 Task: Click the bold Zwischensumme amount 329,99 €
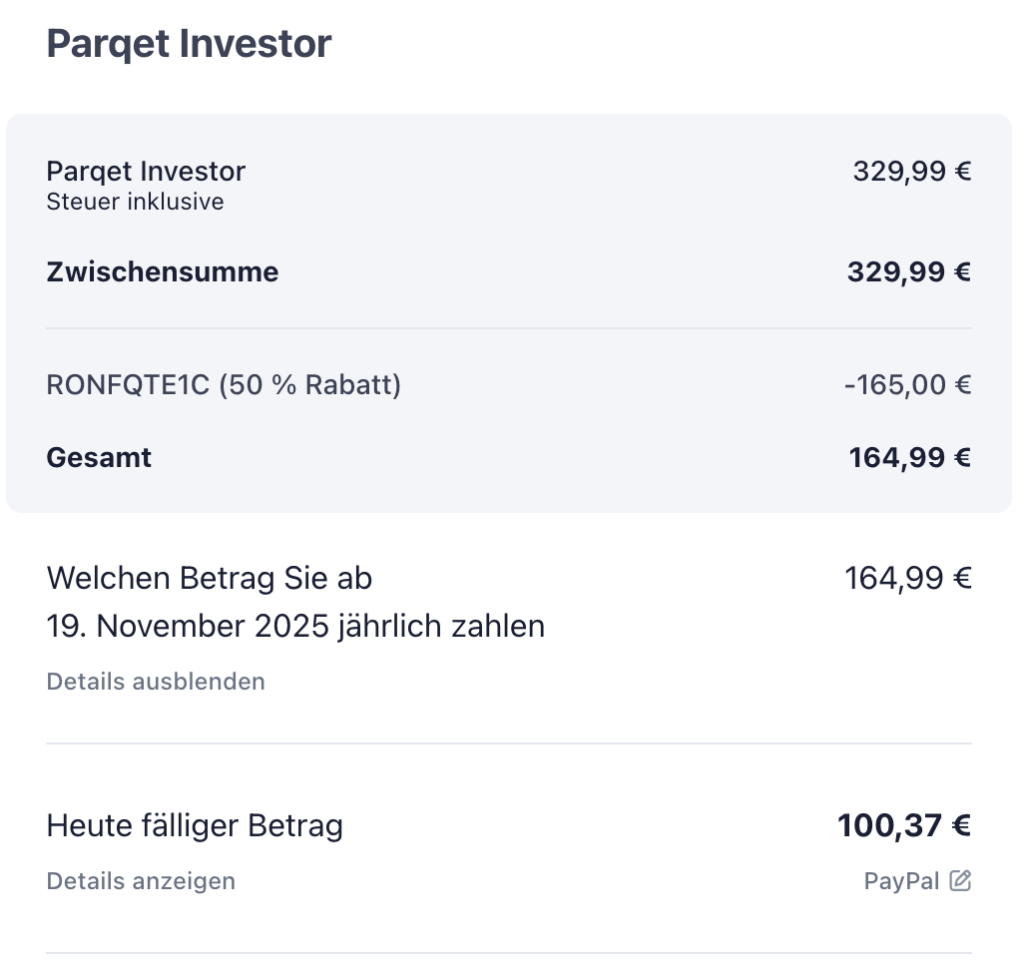909,272
